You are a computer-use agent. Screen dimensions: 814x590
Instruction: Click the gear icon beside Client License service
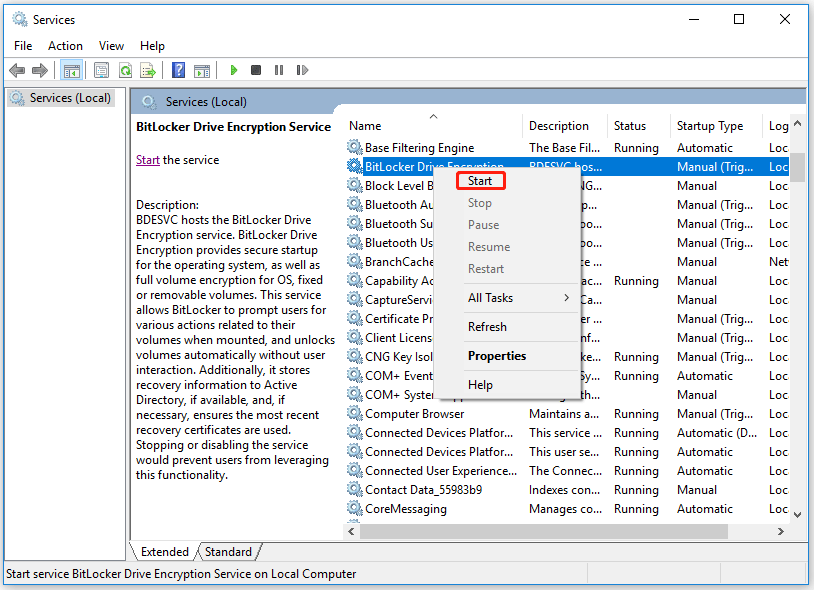click(x=355, y=338)
